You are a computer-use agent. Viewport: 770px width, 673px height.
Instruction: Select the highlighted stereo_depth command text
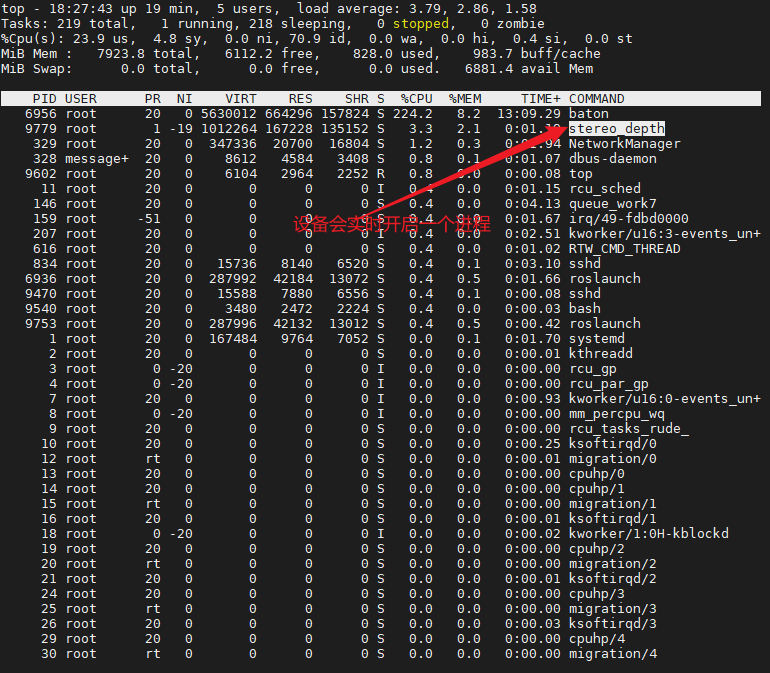[617, 129]
